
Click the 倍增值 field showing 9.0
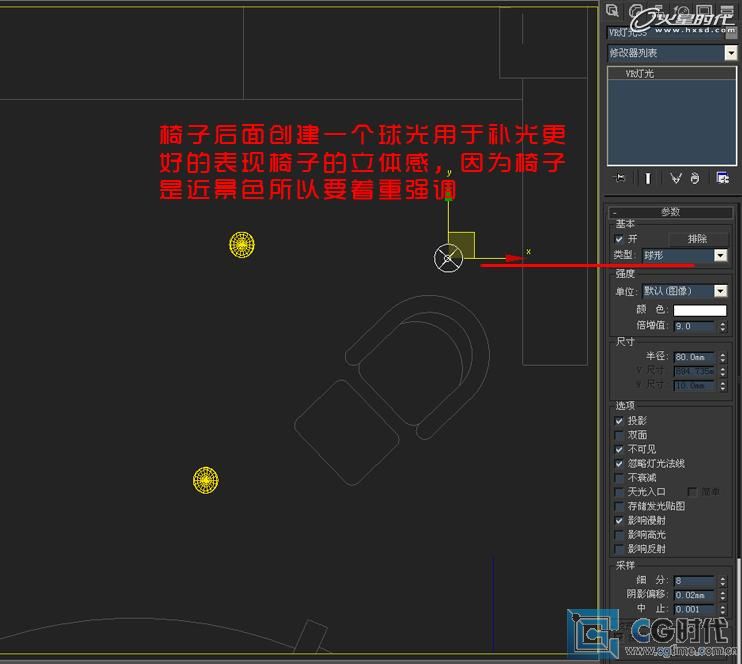(694, 326)
